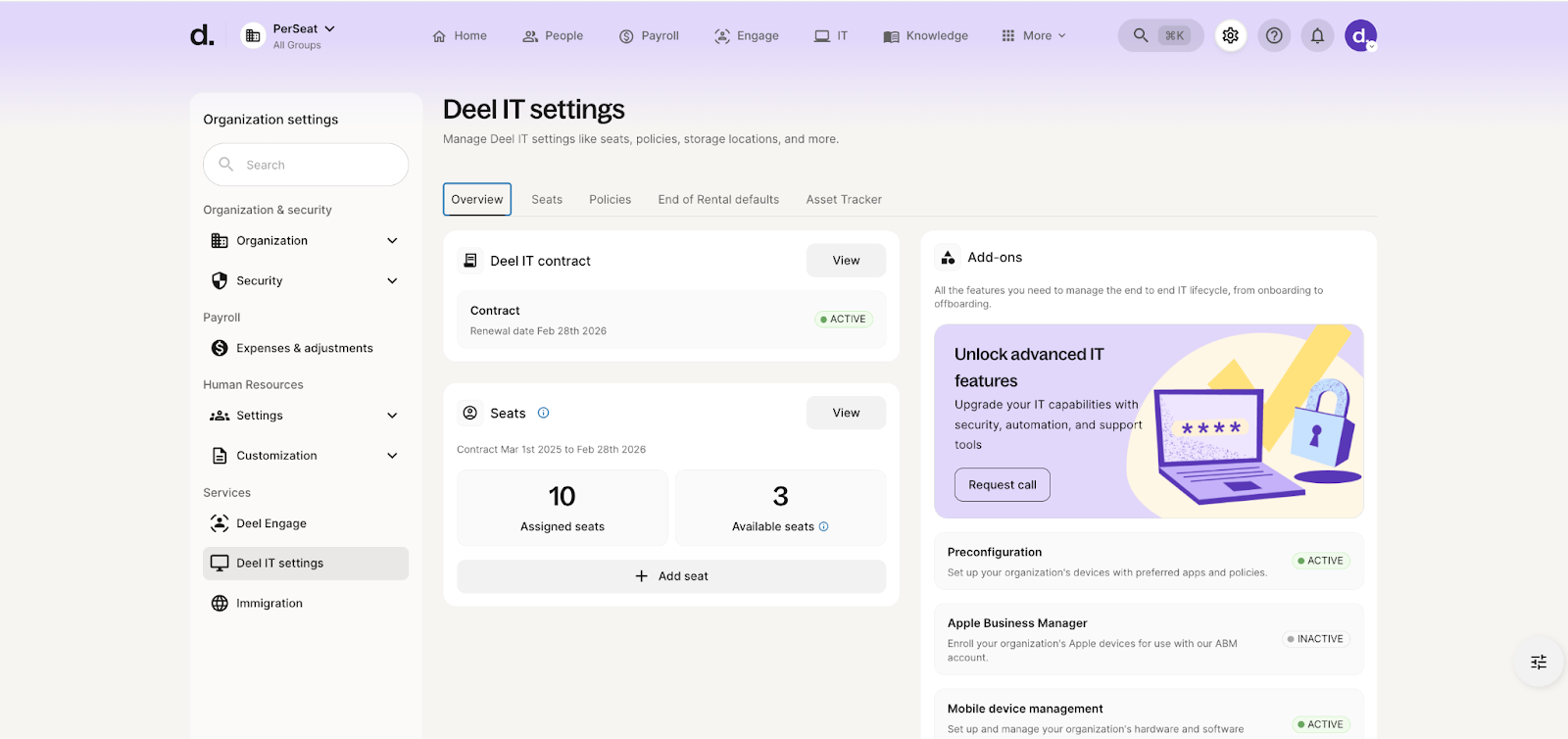Open the Knowledge navigation item
The height and width of the screenshot is (739, 1568).
[925, 36]
